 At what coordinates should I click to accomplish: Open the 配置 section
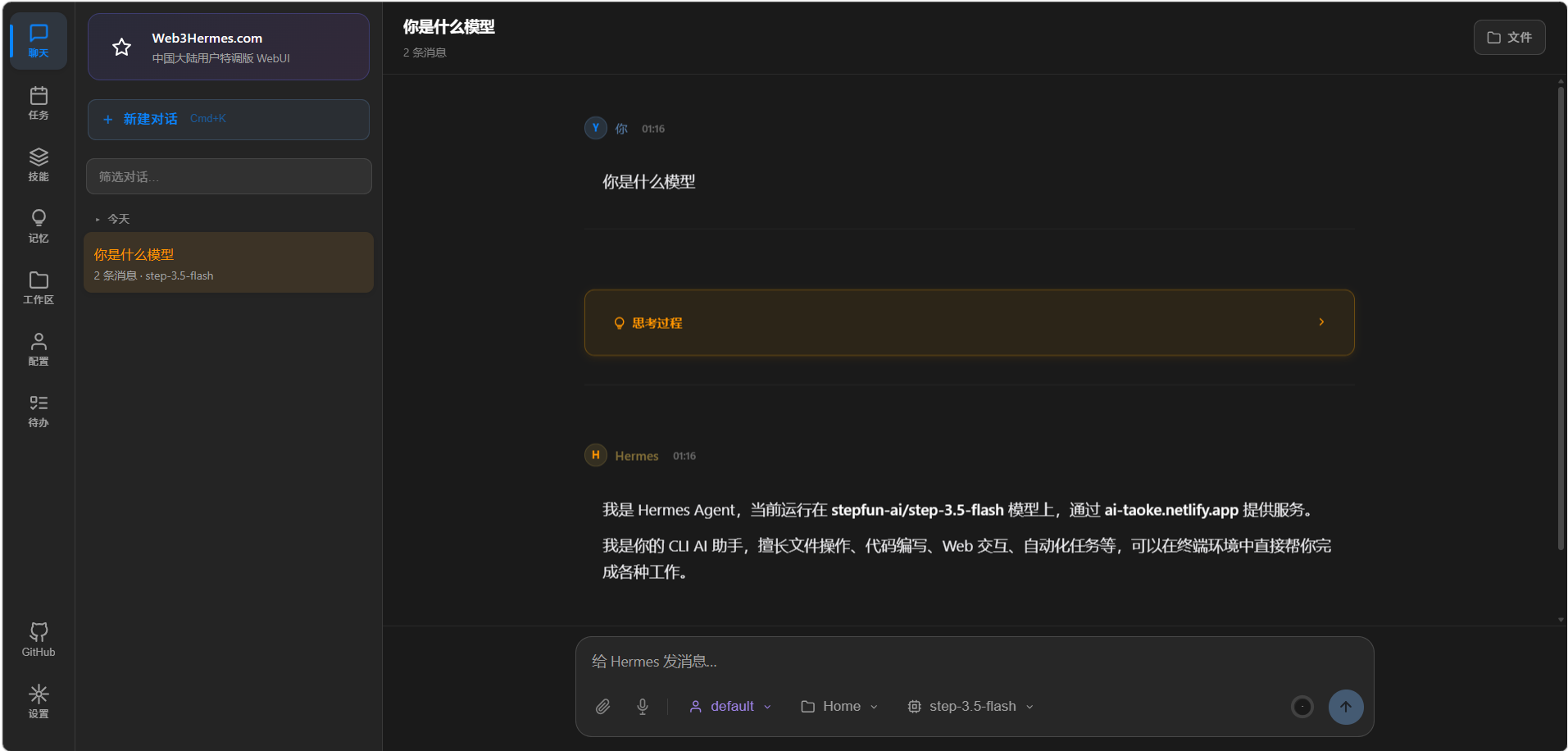pos(38,348)
